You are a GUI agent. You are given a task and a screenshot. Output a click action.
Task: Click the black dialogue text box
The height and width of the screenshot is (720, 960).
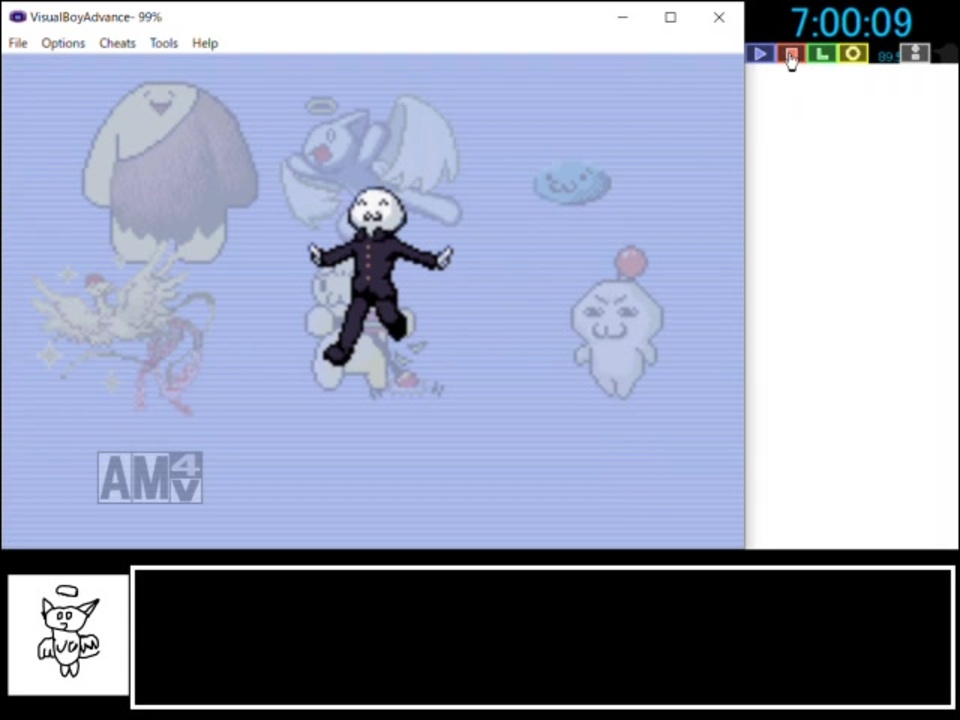click(x=542, y=637)
